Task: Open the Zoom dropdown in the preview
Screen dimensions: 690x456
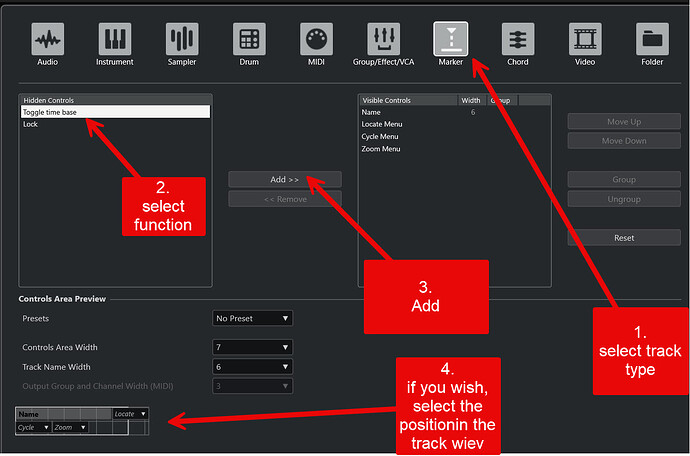Action: click(70, 427)
